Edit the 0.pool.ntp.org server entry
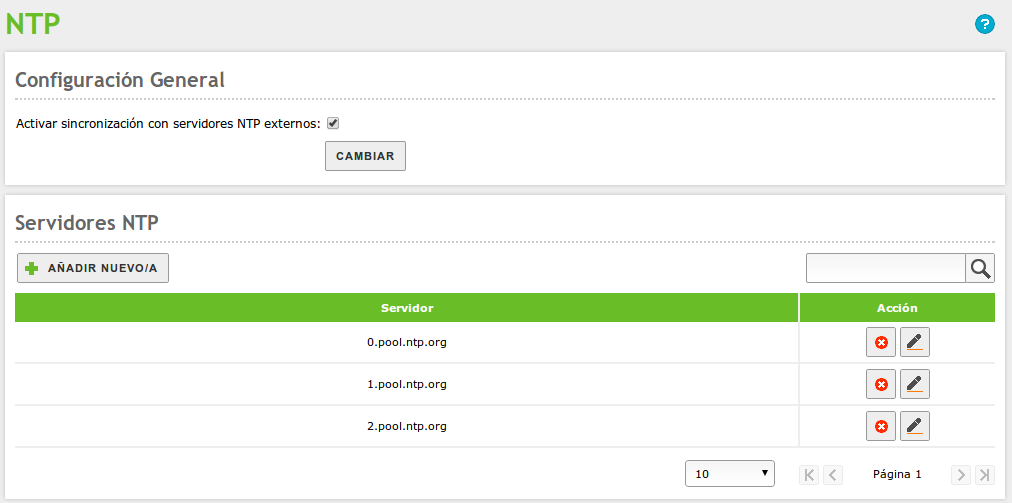 (x=915, y=342)
